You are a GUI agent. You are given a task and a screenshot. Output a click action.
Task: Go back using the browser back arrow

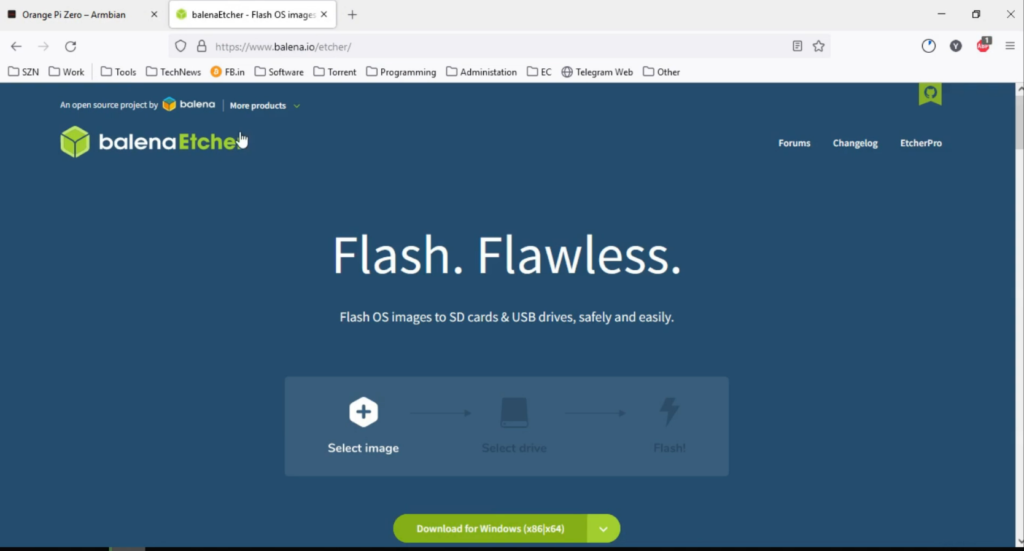tap(16, 46)
